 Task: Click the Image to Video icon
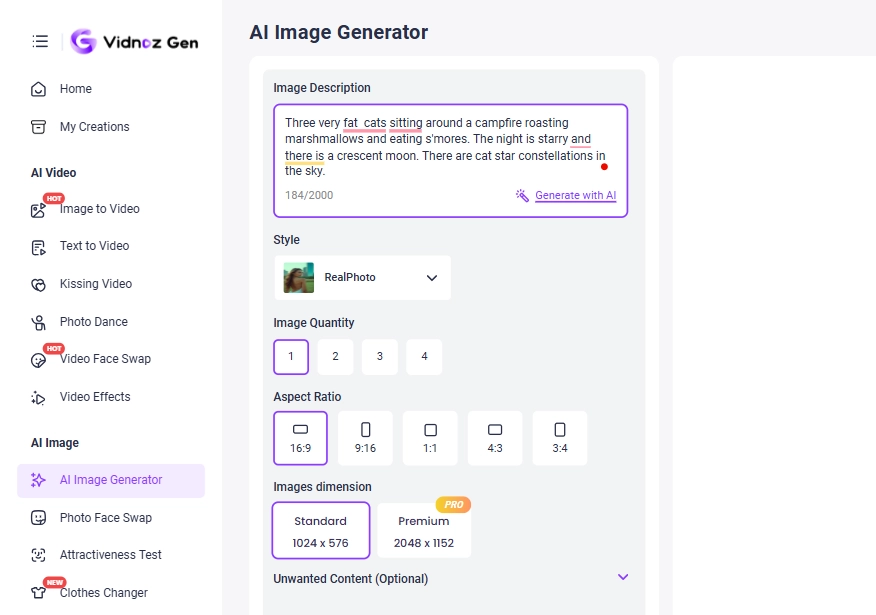click(x=39, y=210)
